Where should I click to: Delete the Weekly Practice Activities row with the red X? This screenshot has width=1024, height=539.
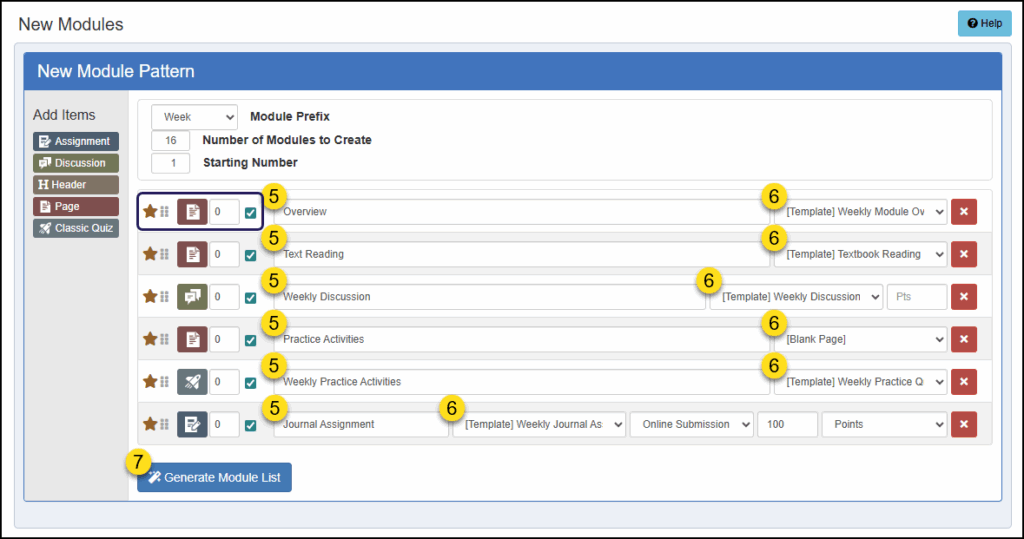964,382
